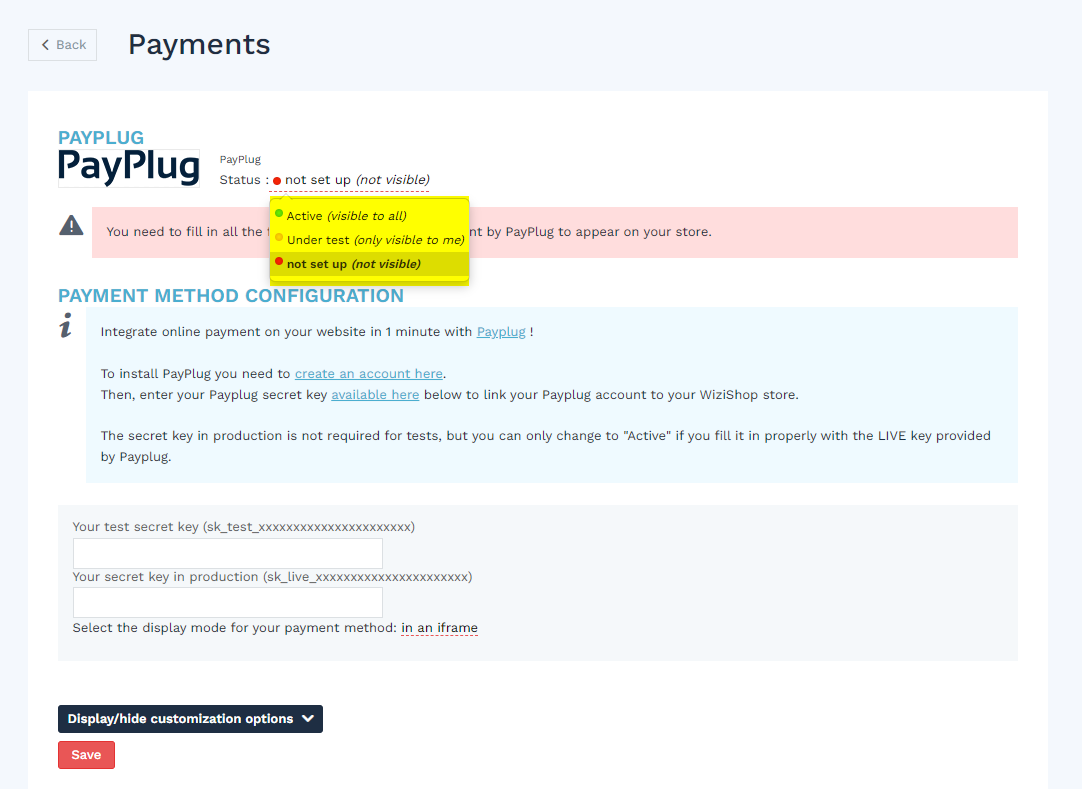Go back with the Back button
This screenshot has width=1082, height=789.
pyautogui.click(x=62, y=45)
